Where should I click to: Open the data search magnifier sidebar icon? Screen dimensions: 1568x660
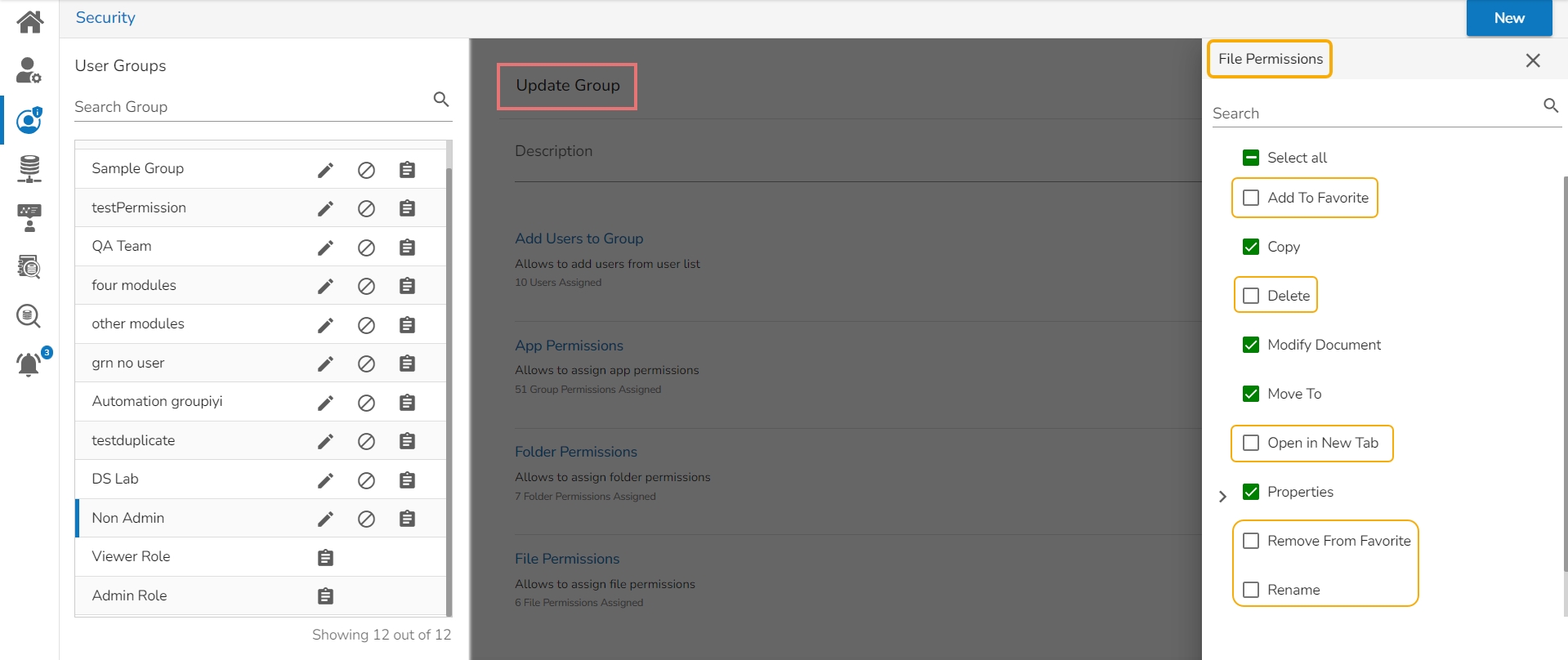29,315
